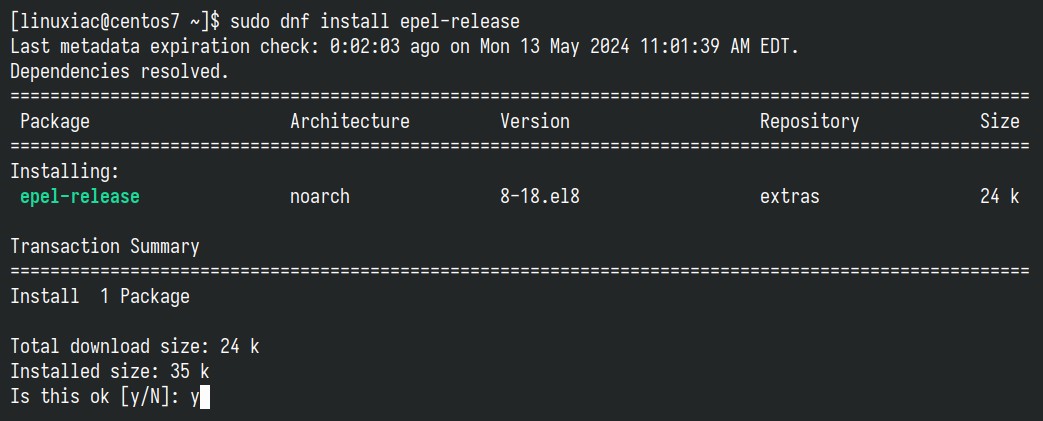Click the 'Last metadata expiration check' line
This screenshot has width=1043, height=421.
(x=405, y=47)
